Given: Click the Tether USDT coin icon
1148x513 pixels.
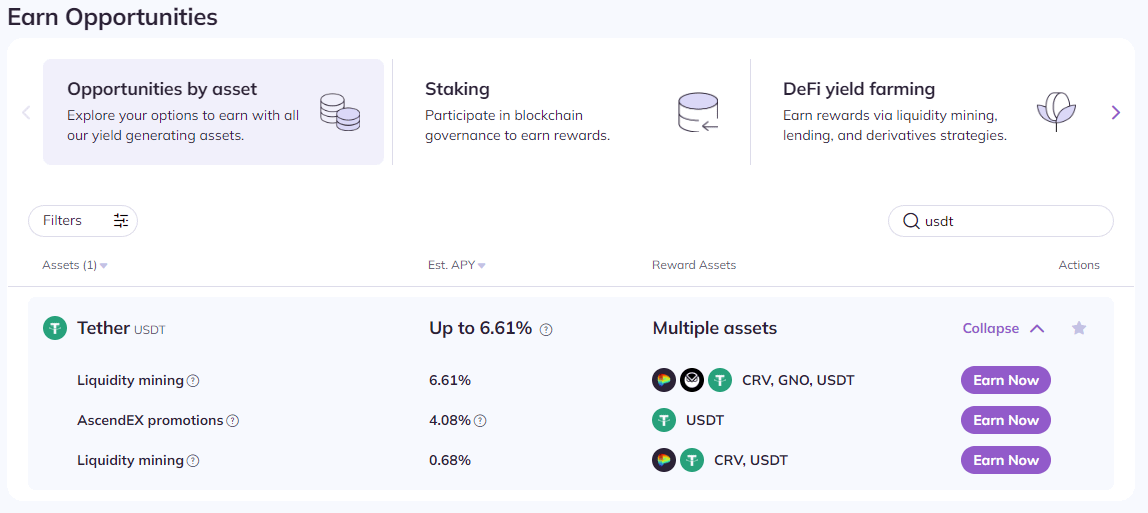Looking at the screenshot, I should (54, 328).
